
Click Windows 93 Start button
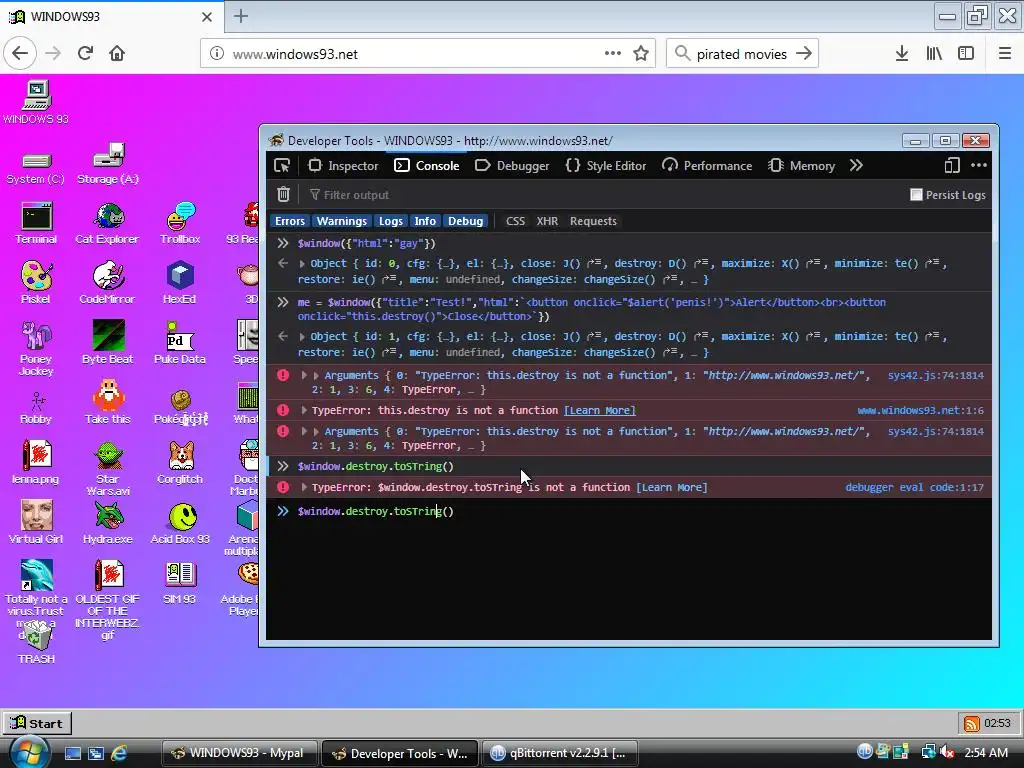click(x=37, y=723)
